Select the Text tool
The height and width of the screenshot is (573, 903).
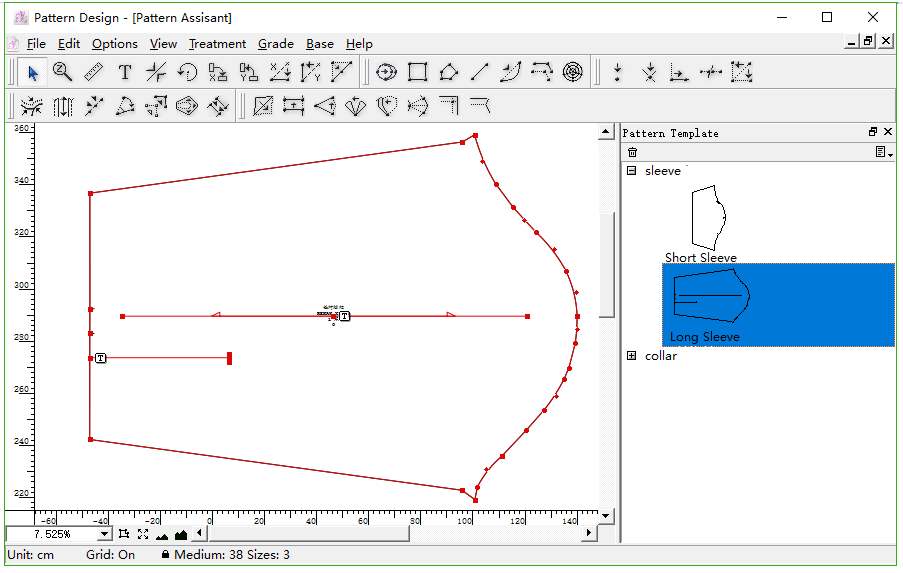click(x=125, y=72)
